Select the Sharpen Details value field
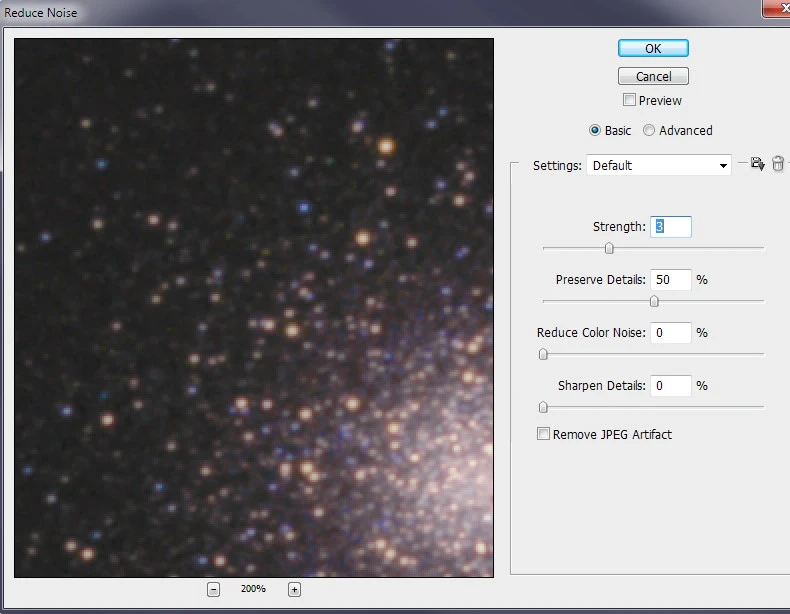This screenshot has width=790, height=614. [x=671, y=385]
